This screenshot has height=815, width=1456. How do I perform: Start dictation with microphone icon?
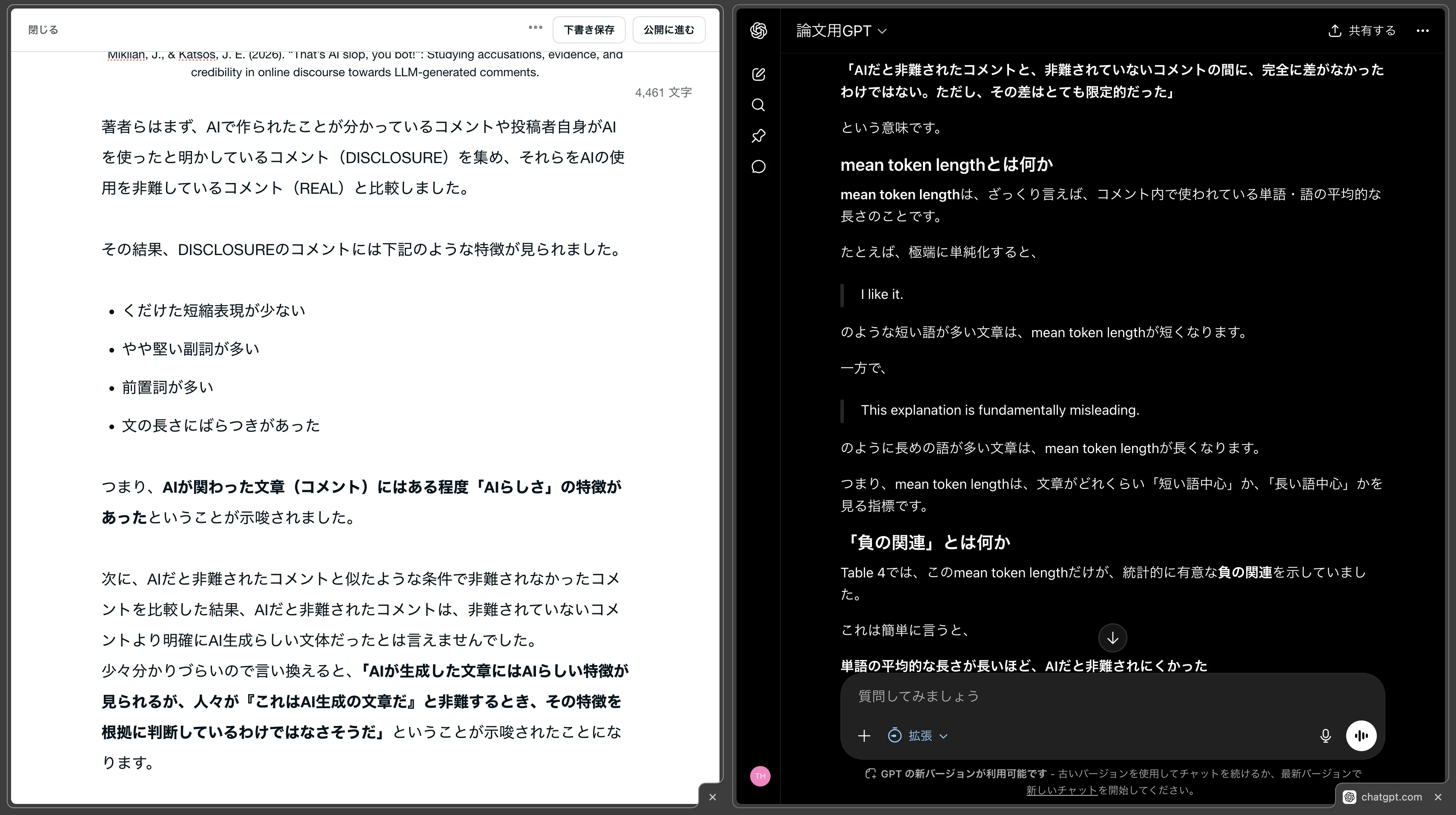pos(1325,735)
